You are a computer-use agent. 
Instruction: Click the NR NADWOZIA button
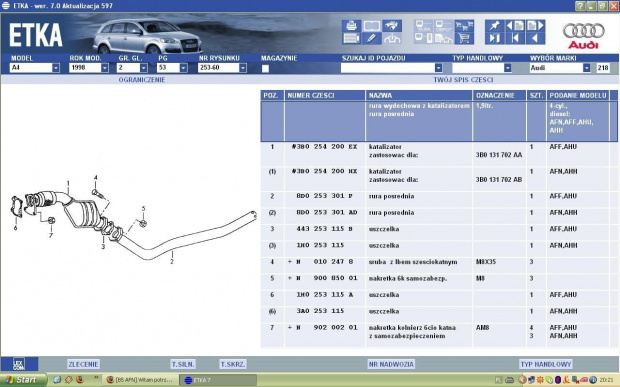click(x=391, y=364)
